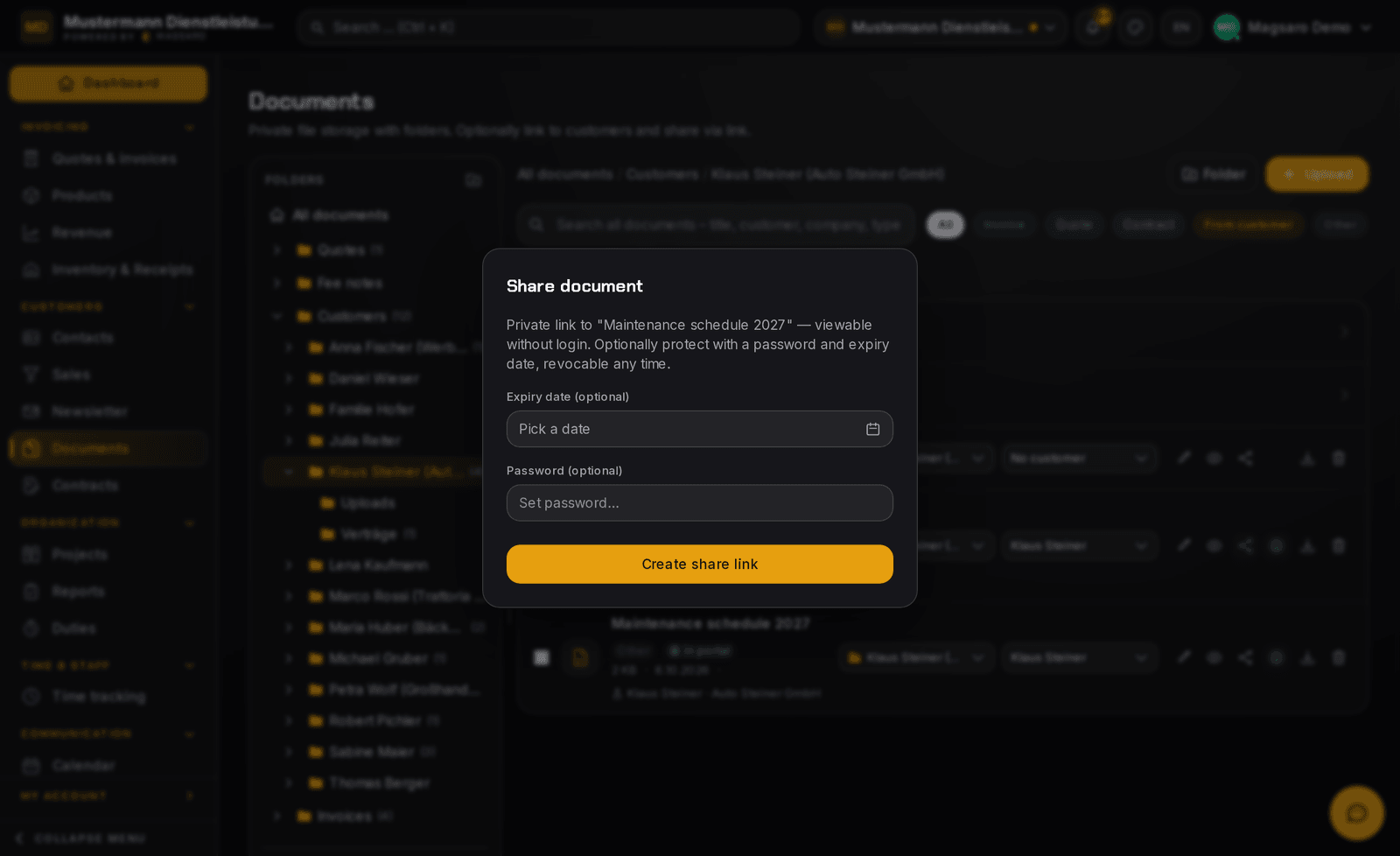Click trash icon in Maintenance schedule 2027 row

coord(1339,657)
